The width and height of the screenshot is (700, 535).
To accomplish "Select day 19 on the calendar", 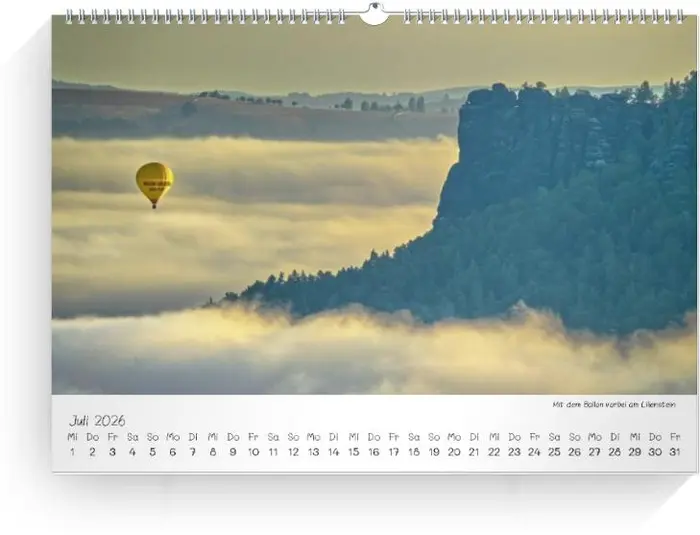I will tap(434, 452).
